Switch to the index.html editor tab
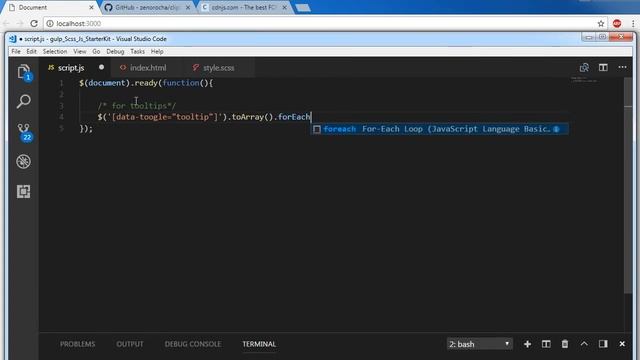 148,68
